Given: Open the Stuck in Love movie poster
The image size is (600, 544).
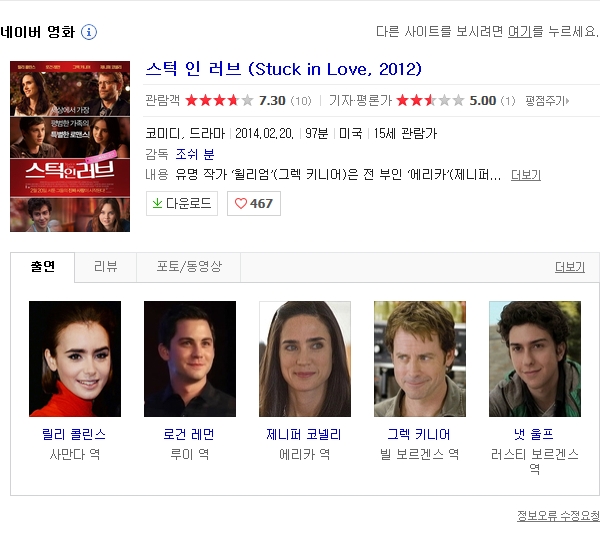Looking at the screenshot, I should [x=70, y=146].
